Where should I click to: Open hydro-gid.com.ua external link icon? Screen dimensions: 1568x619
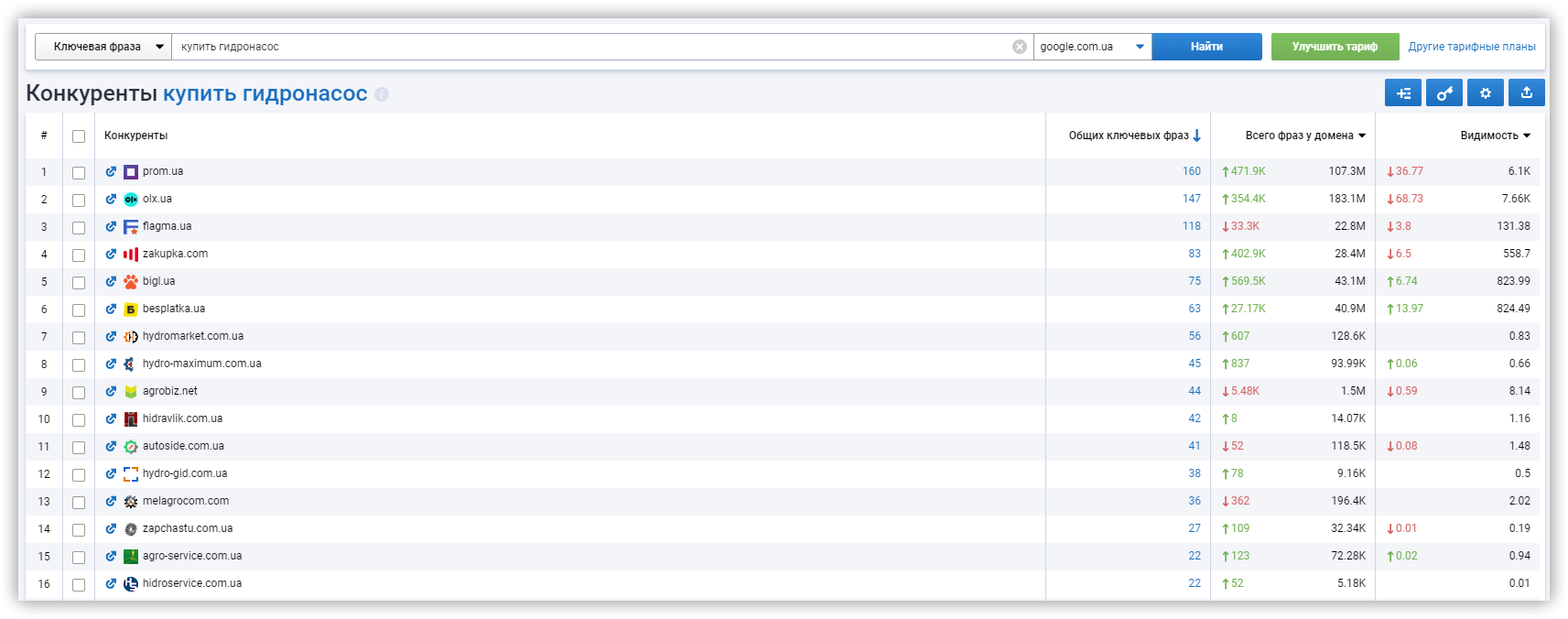pos(111,473)
